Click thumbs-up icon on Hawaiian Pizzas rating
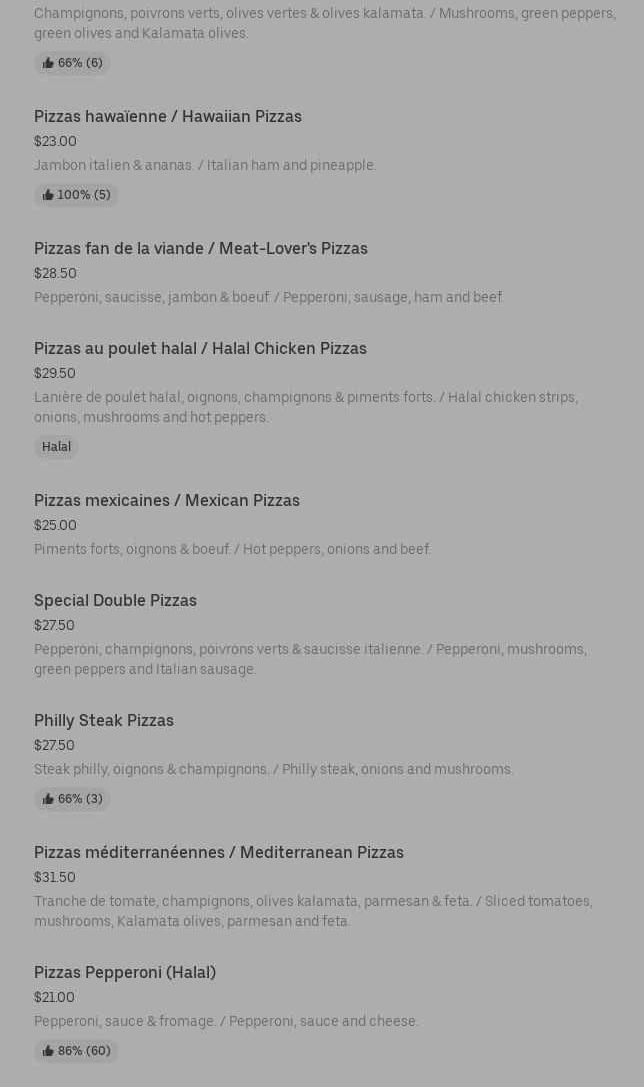Image resolution: width=644 pixels, height=1087 pixels. [x=48, y=195]
